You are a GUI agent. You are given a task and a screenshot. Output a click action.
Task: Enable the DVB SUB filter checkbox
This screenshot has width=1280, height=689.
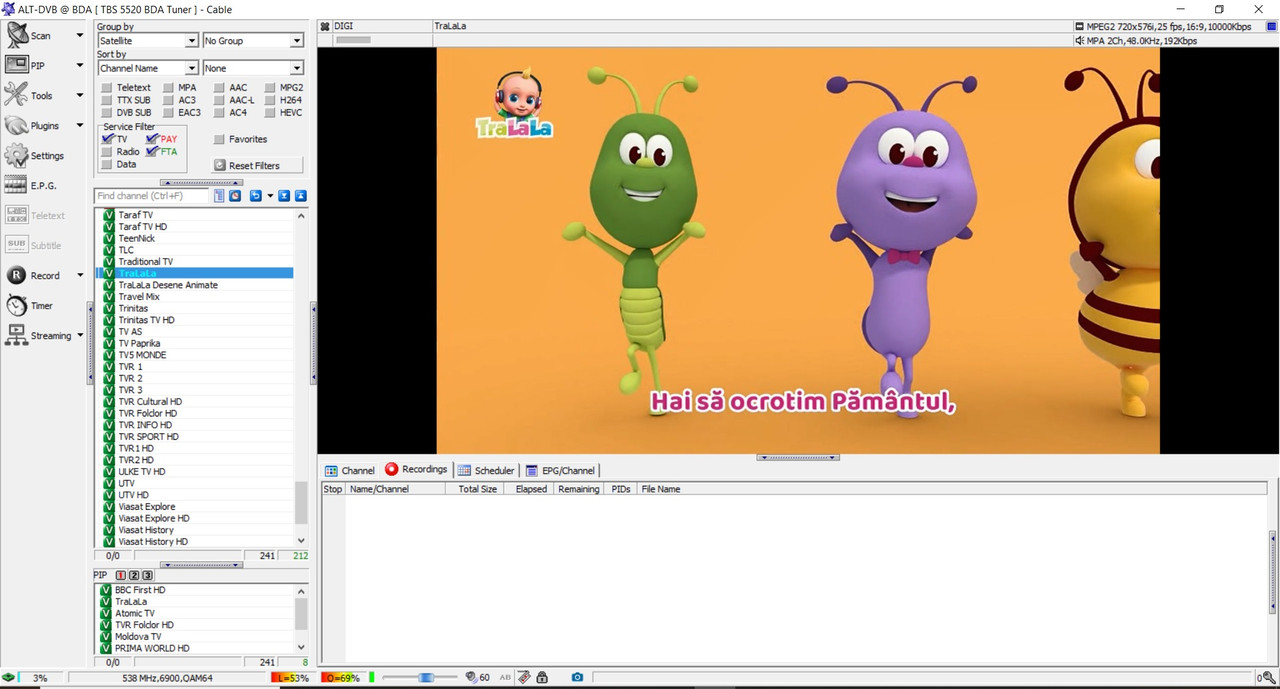pyautogui.click(x=107, y=113)
